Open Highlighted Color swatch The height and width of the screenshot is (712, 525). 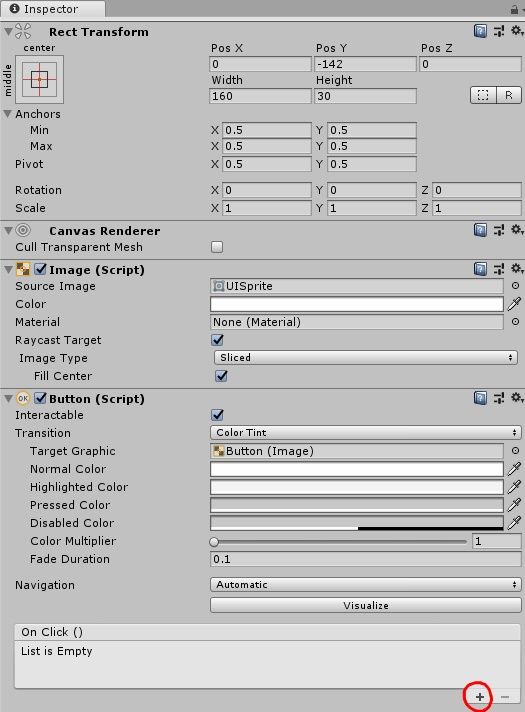pyautogui.click(x=357, y=487)
